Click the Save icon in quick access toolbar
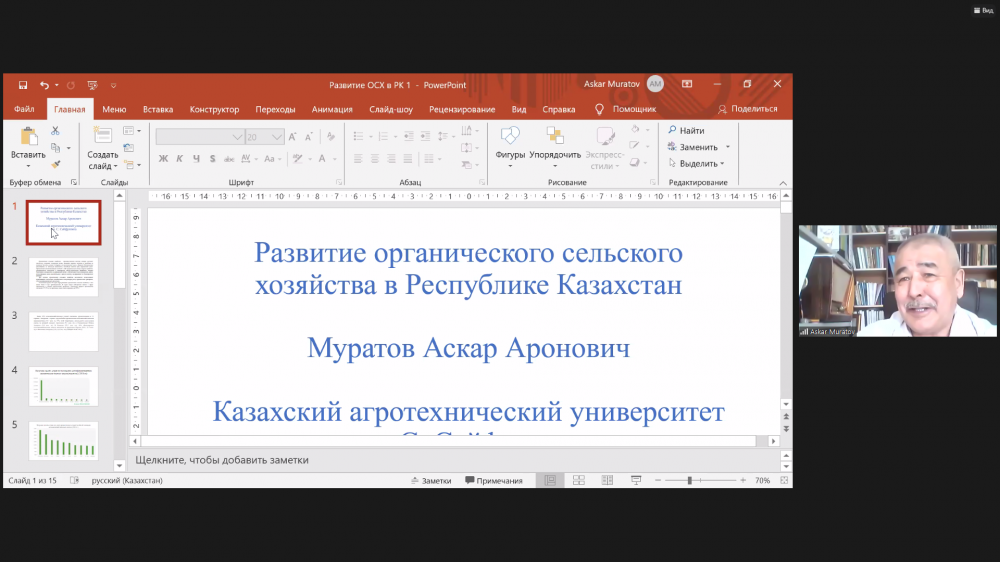The height and width of the screenshot is (562, 1000). (x=21, y=85)
